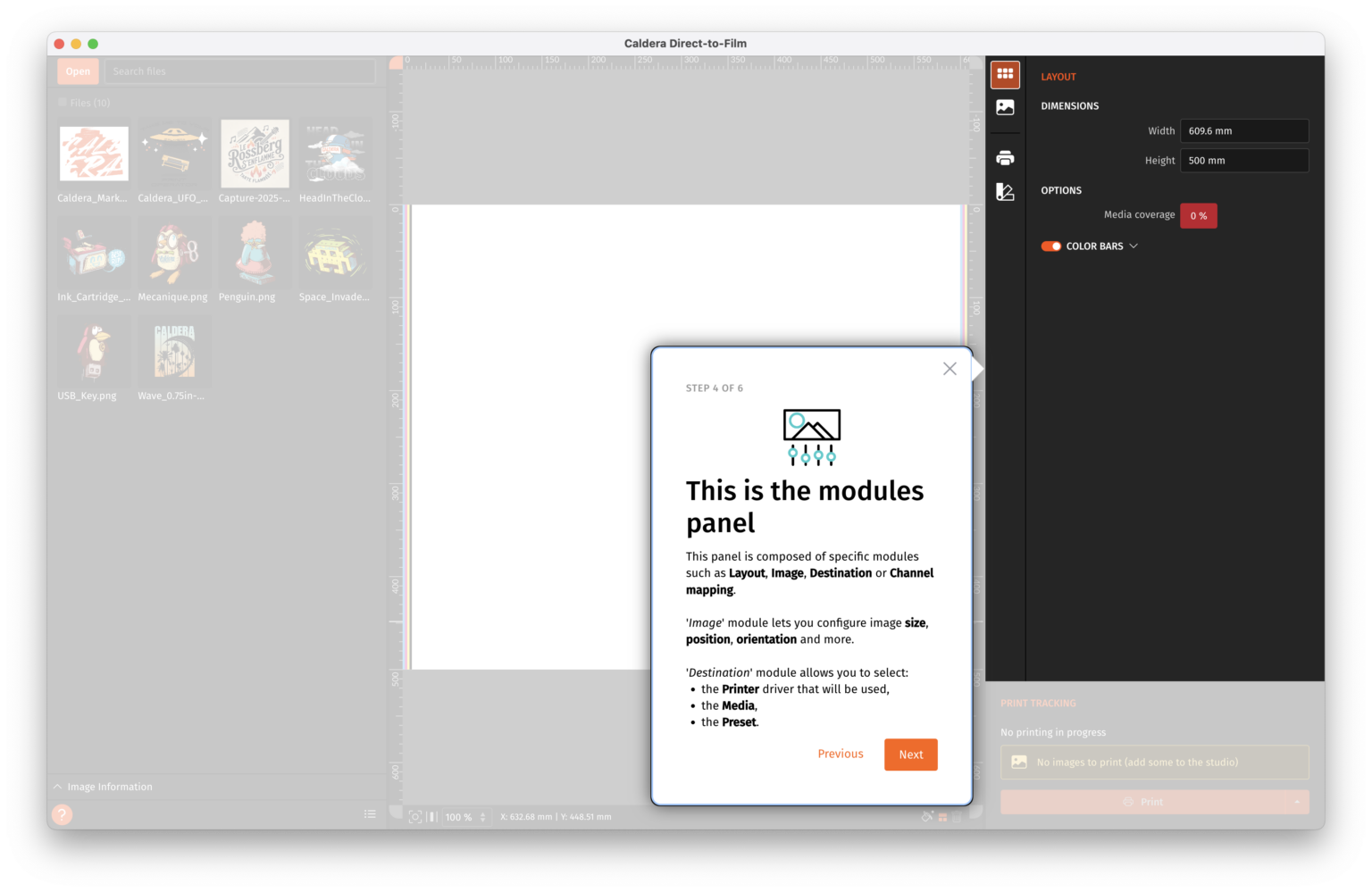Enable the Files selection checkbox
Screen dimensions: 1372x892
[x=63, y=102]
